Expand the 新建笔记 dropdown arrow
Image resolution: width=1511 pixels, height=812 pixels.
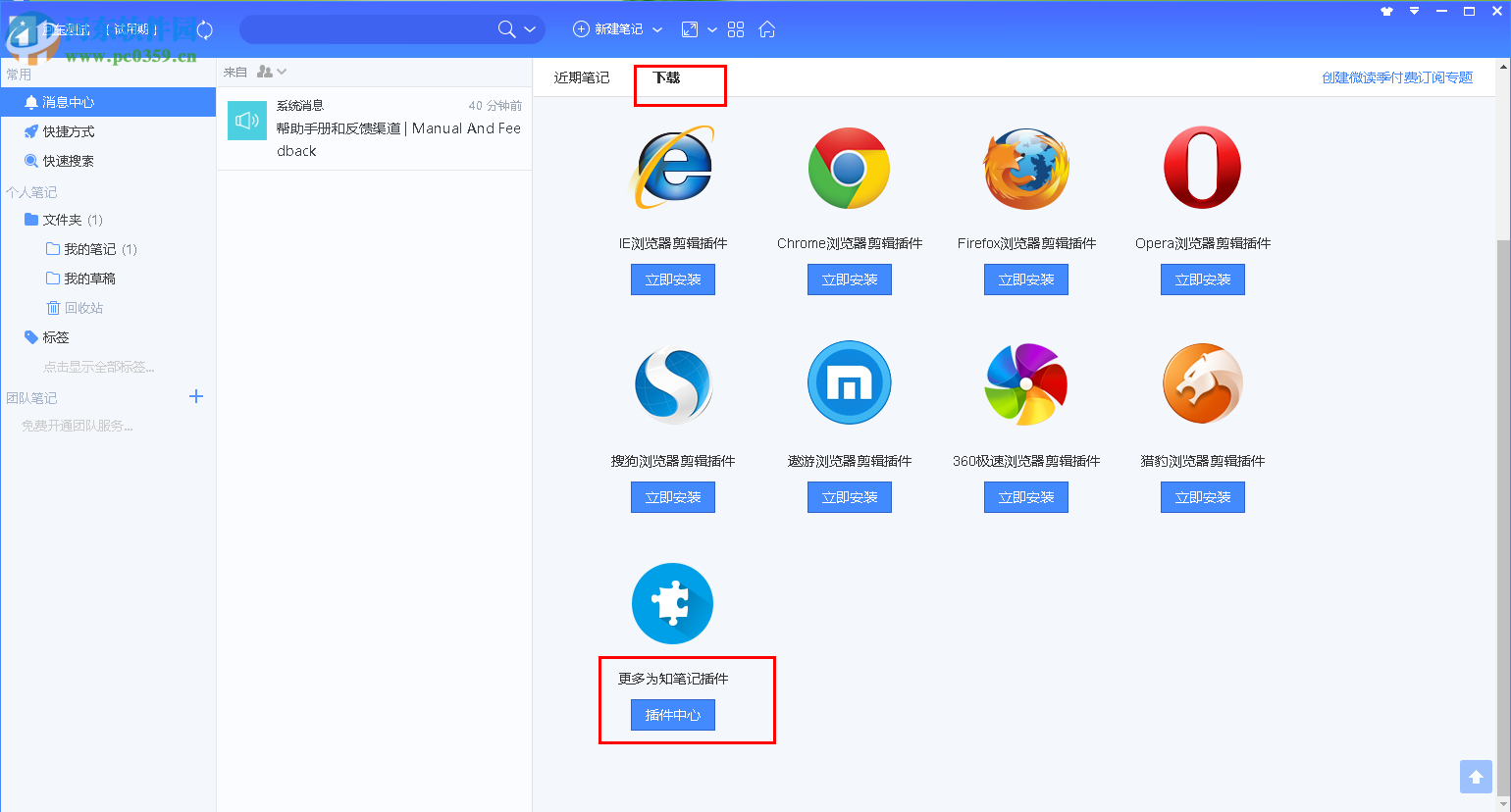(x=657, y=29)
